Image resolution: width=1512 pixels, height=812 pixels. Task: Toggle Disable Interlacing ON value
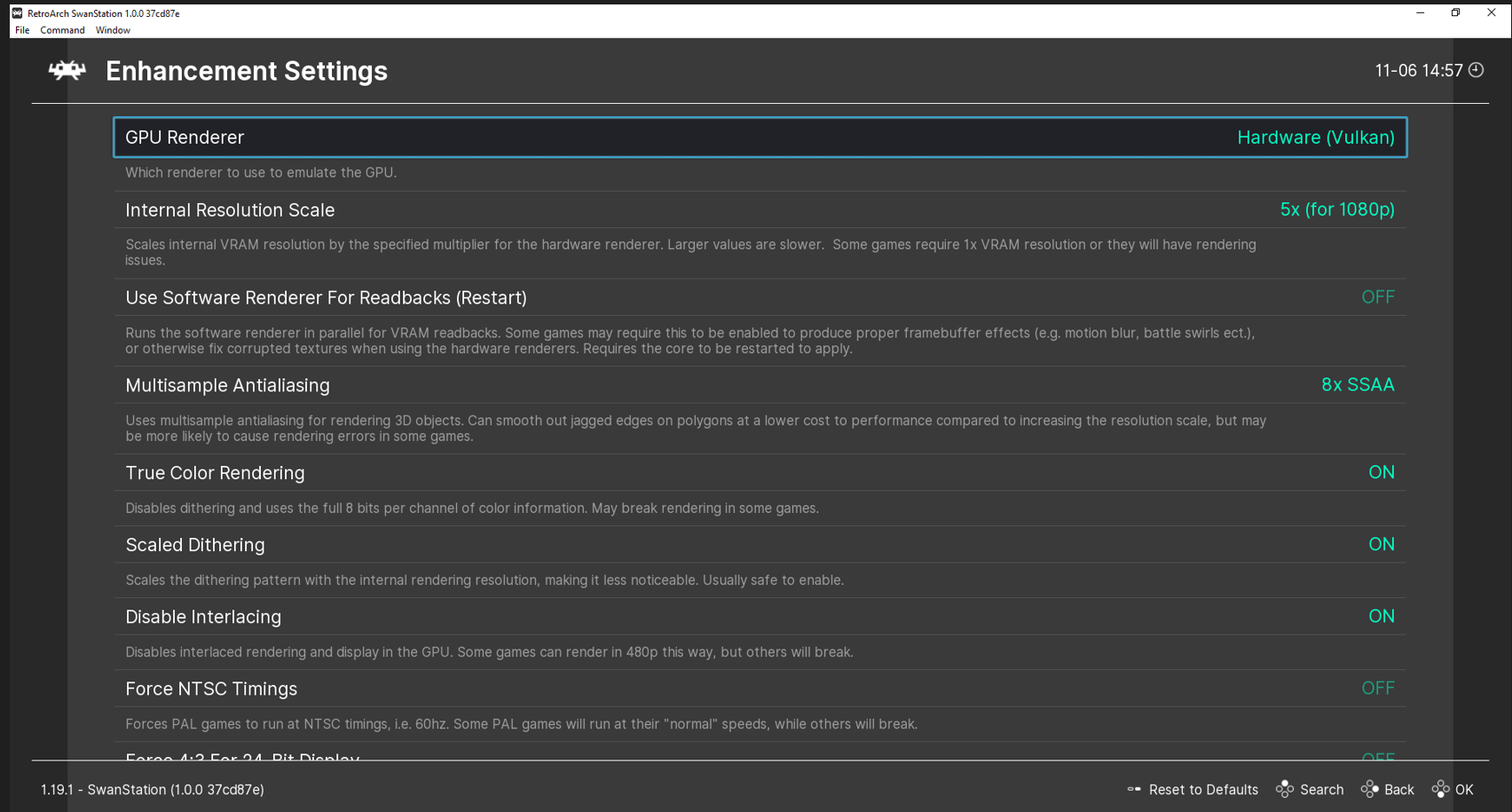(x=1382, y=616)
